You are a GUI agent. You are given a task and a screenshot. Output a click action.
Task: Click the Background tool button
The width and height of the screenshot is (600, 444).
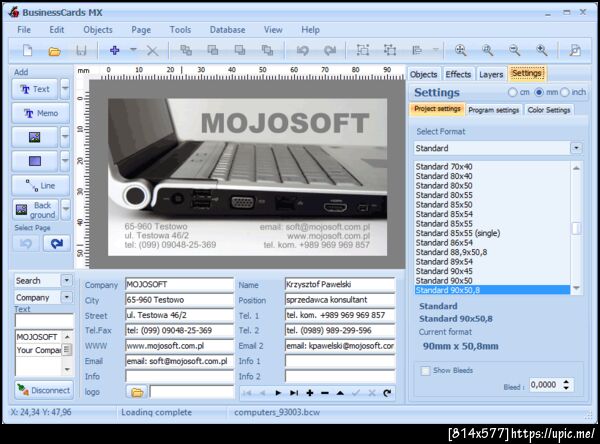[x=36, y=210]
